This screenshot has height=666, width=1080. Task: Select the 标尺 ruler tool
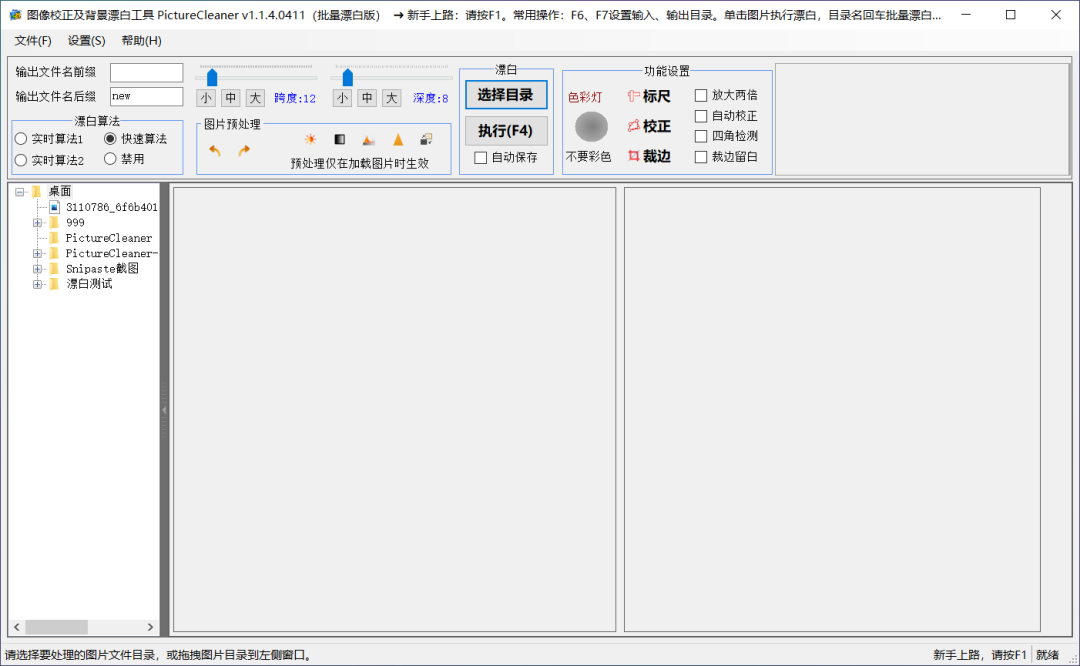649,96
